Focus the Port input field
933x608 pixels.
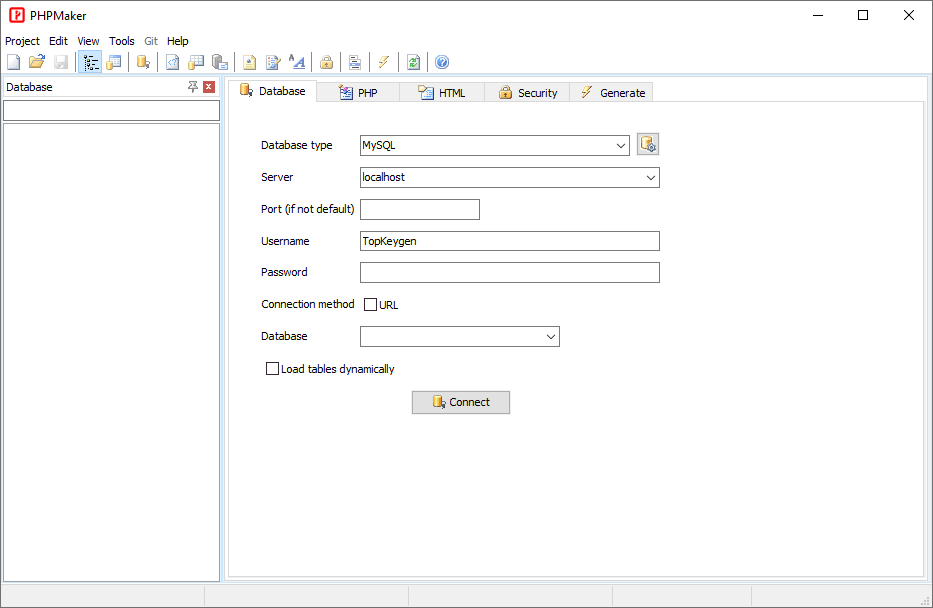(420, 209)
